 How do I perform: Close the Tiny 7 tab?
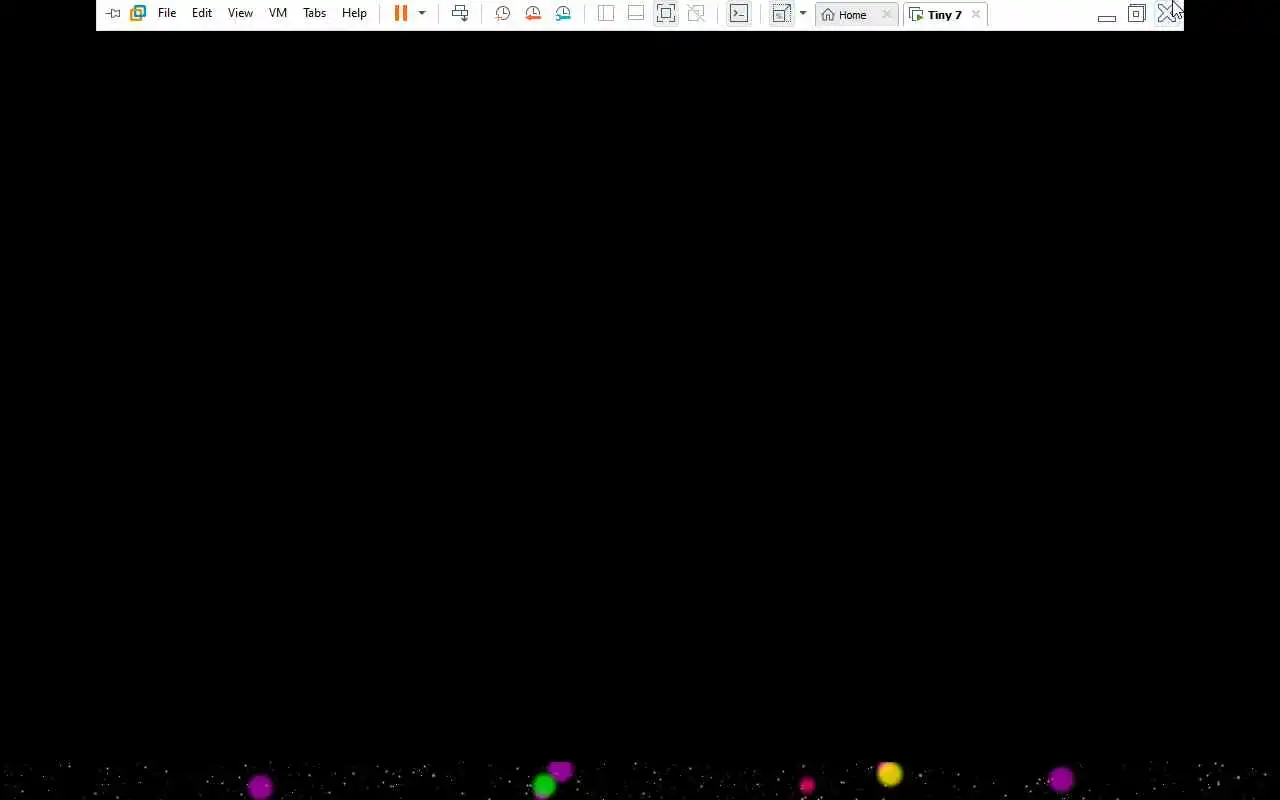pos(976,14)
